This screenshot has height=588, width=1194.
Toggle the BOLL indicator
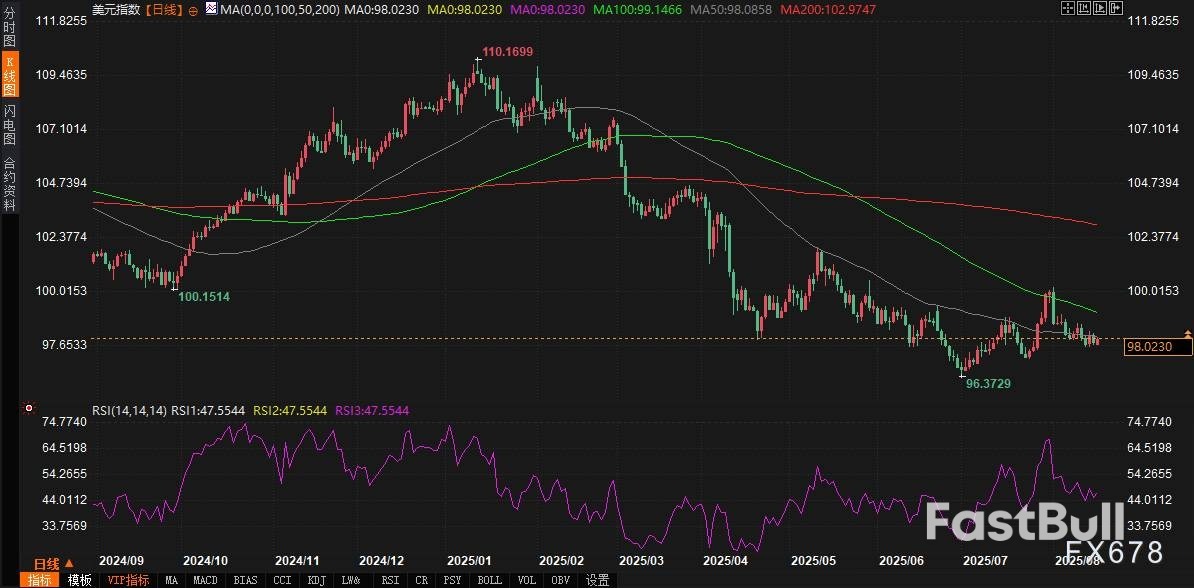coord(489,580)
